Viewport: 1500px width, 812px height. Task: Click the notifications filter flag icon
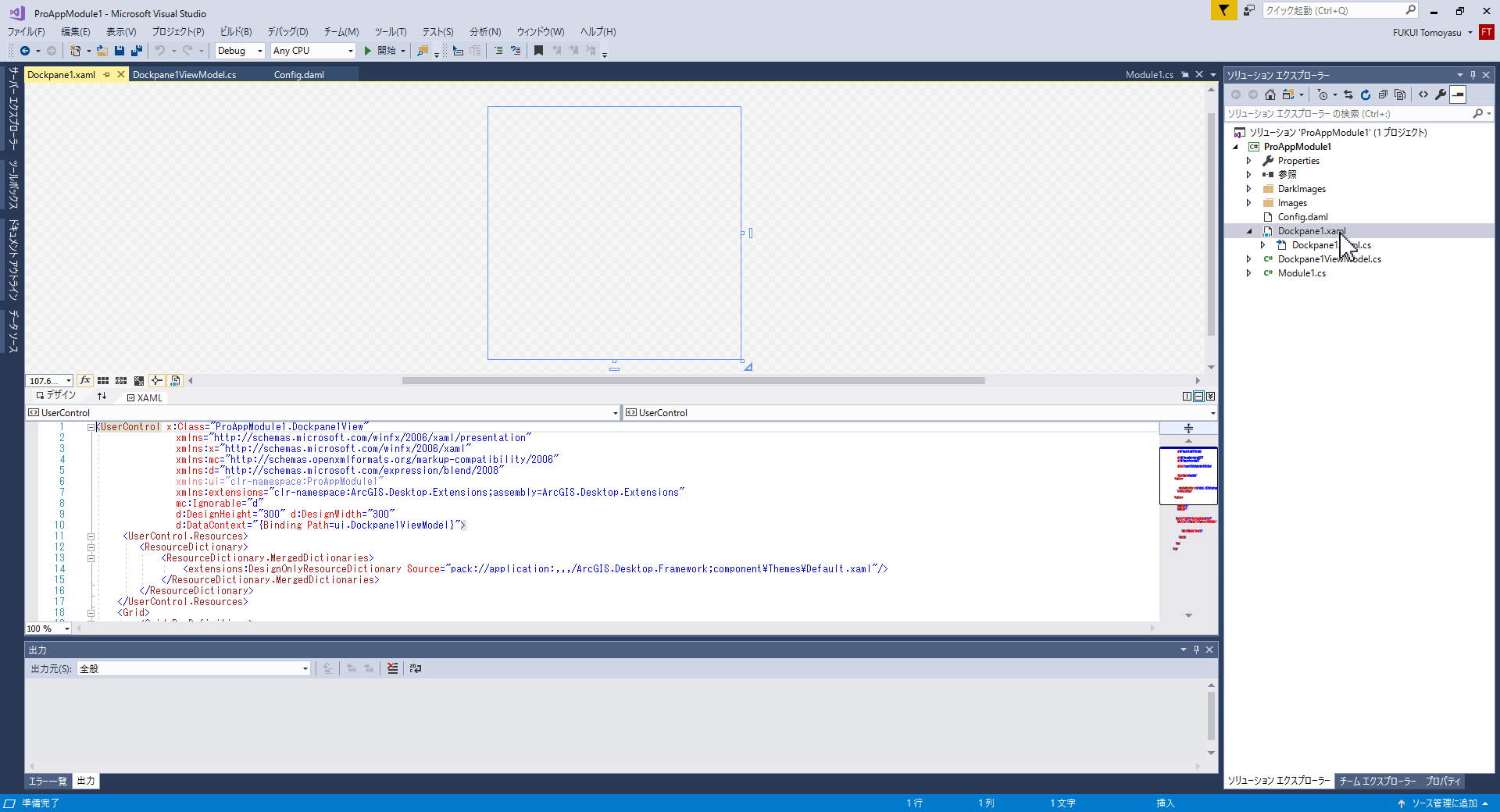1223,10
